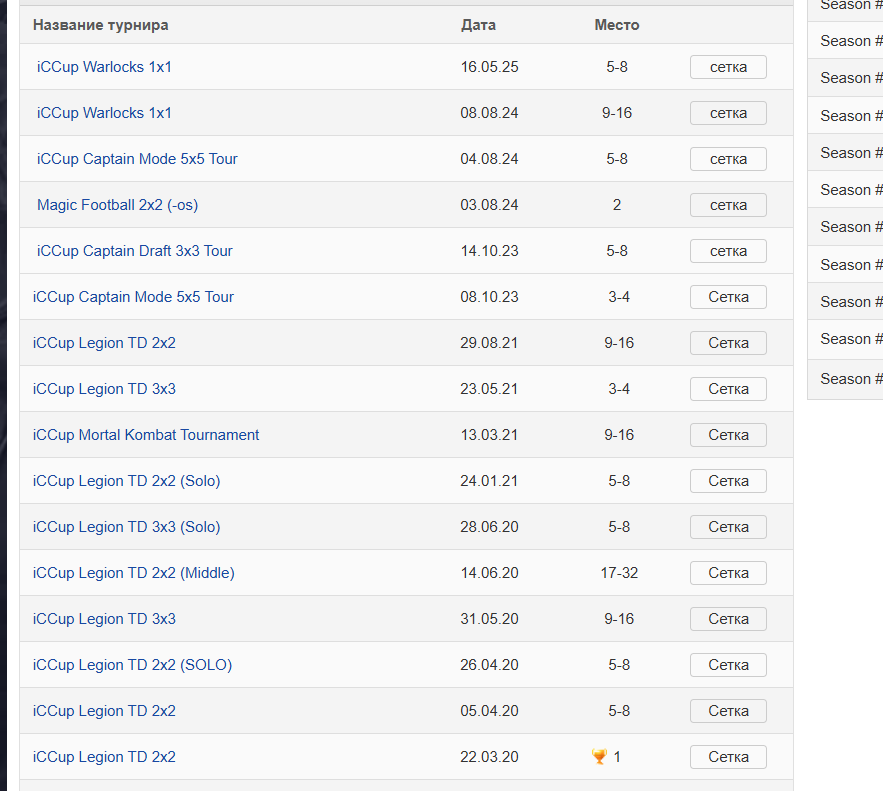This screenshot has width=883, height=791.
Task: Select the date 03.08.24 cell
Action: 489,205
